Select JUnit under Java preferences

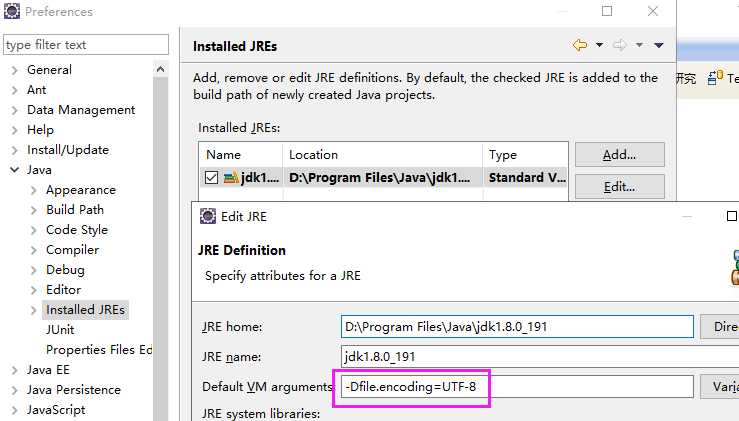coord(60,330)
